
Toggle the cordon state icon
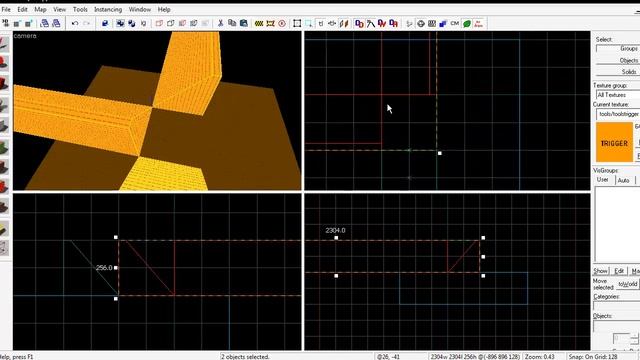(x=259, y=23)
